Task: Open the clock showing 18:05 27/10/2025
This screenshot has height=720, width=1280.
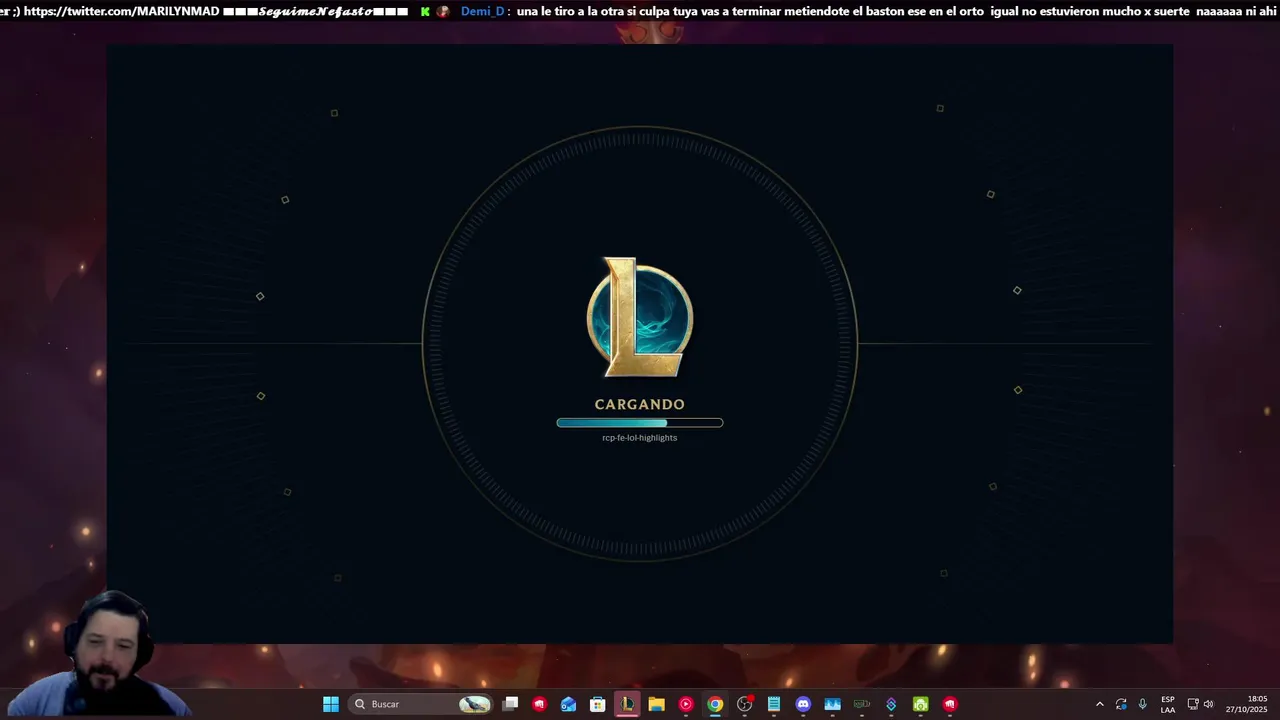Action: (1247, 704)
